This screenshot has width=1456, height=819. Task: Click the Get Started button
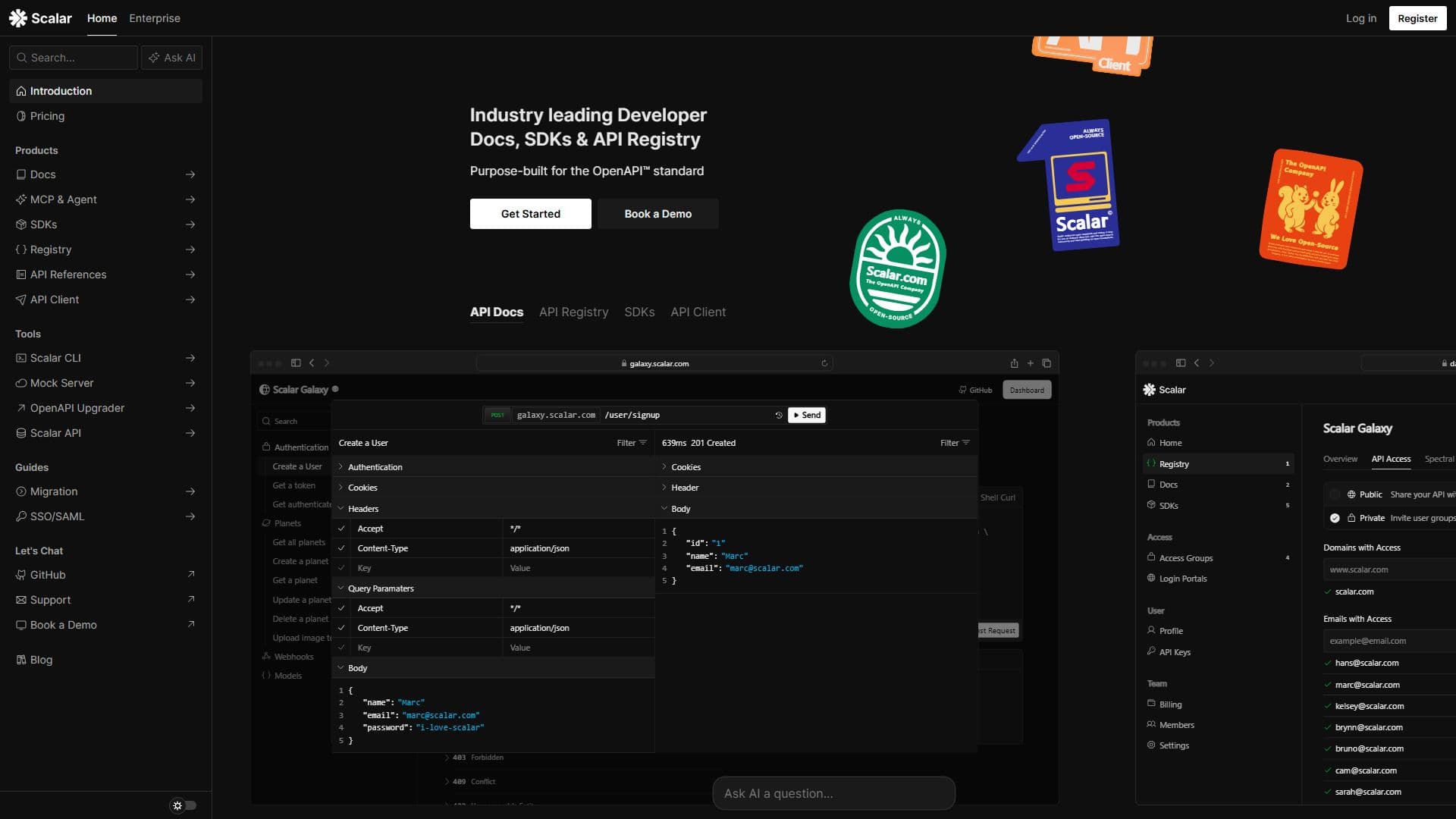tap(531, 214)
